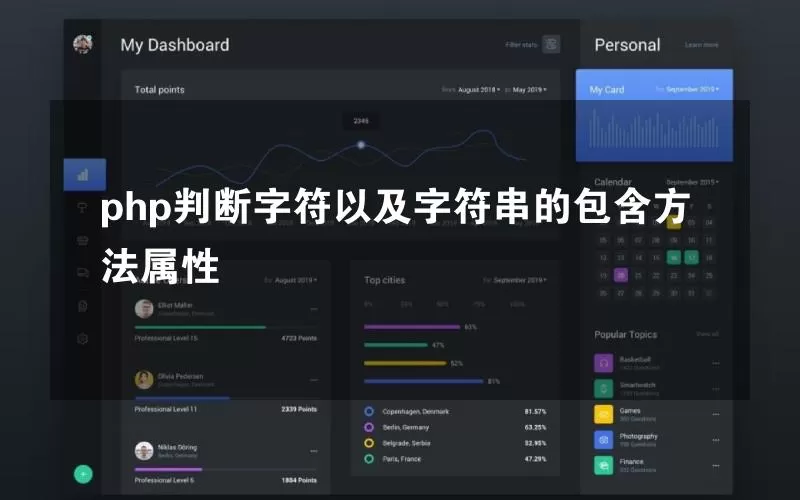Click the Learn more link
This screenshot has height=500, width=800.
coord(702,45)
